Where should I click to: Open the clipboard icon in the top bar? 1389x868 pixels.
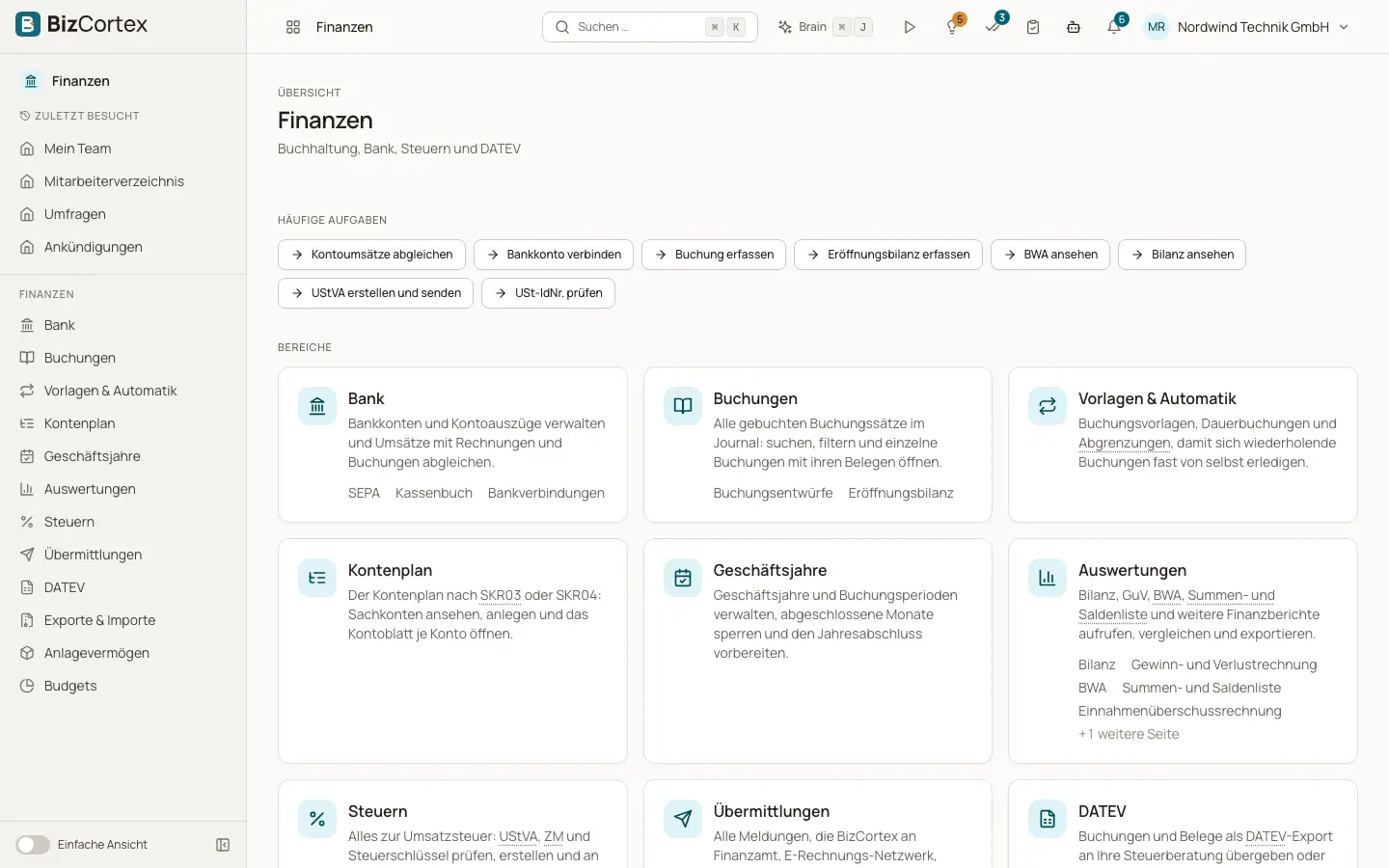(1033, 27)
